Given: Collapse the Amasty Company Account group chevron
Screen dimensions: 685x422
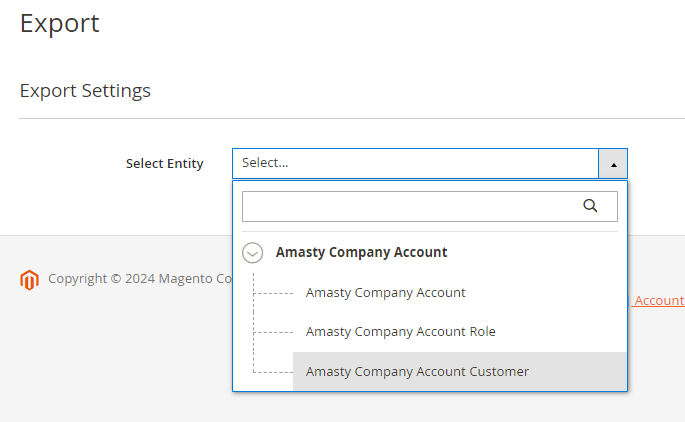Looking at the screenshot, I should pos(253,253).
